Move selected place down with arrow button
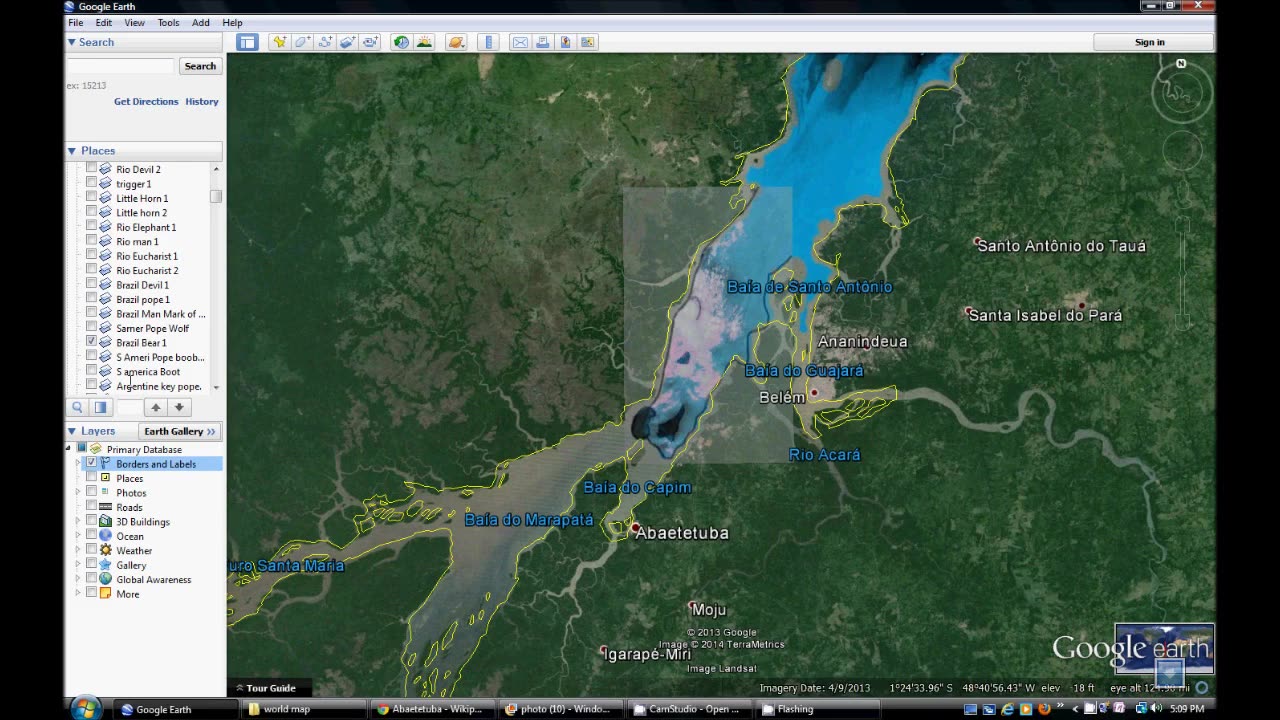Viewport: 1280px width, 720px height. [179, 407]
